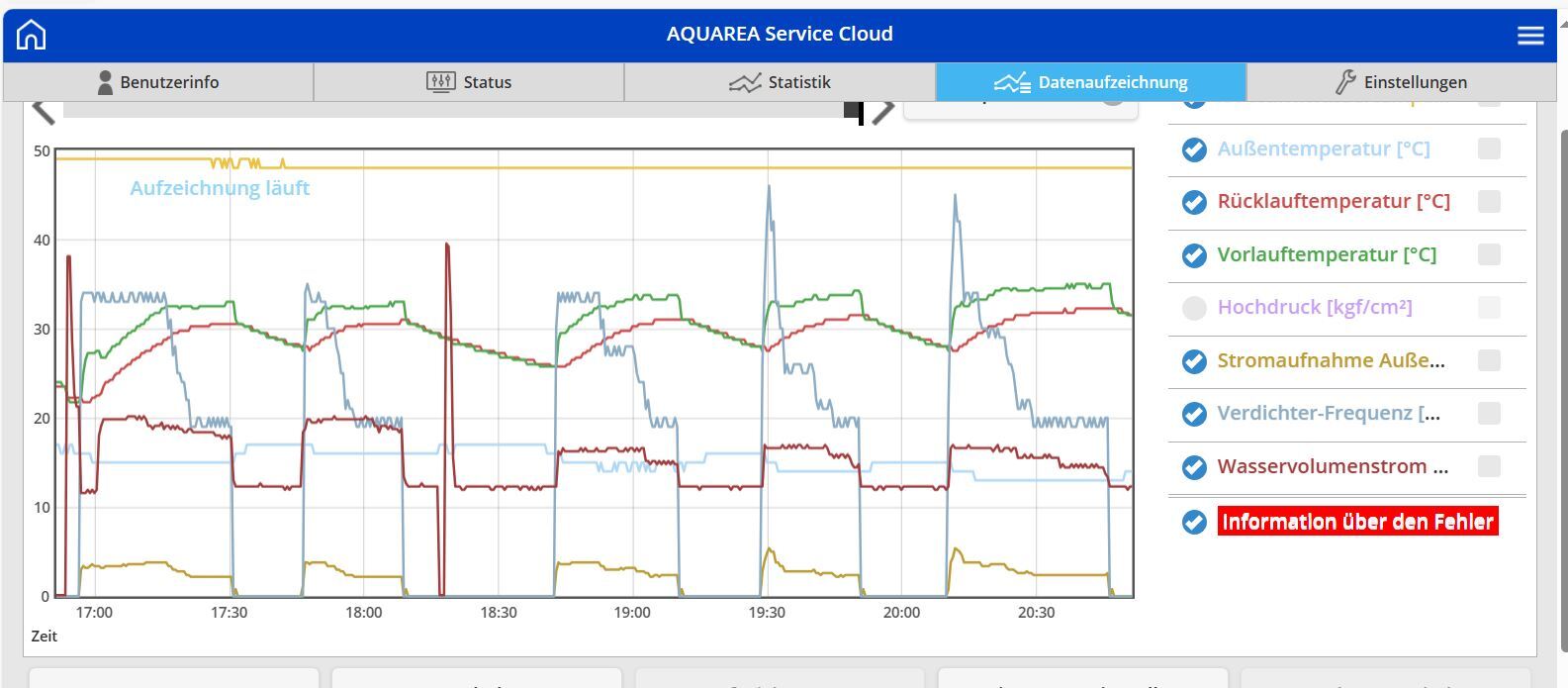The width and height of the screenshot is (1568, 688).
Task: Toggle the Rücklauftemperatur series check mark
Action: point(1194,202)
